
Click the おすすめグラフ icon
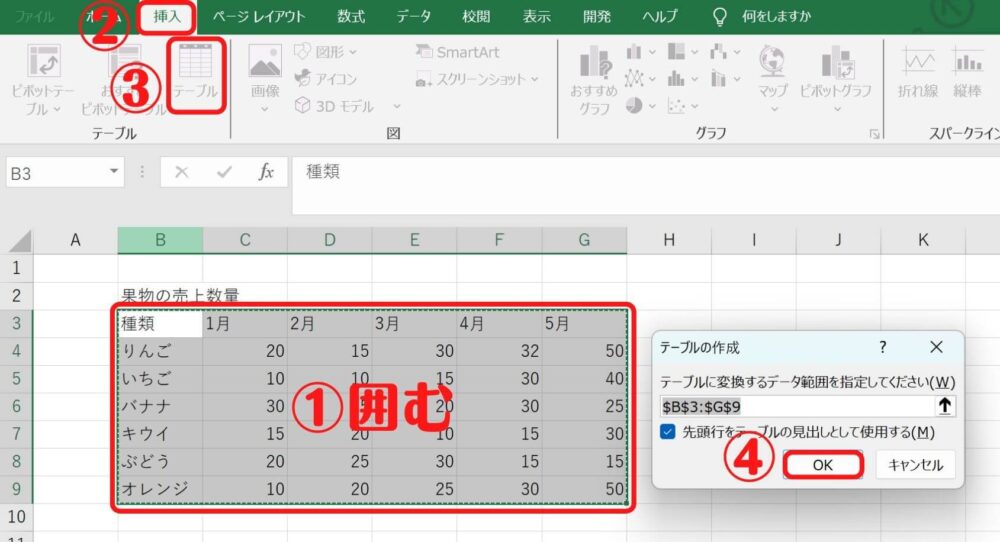594,80
